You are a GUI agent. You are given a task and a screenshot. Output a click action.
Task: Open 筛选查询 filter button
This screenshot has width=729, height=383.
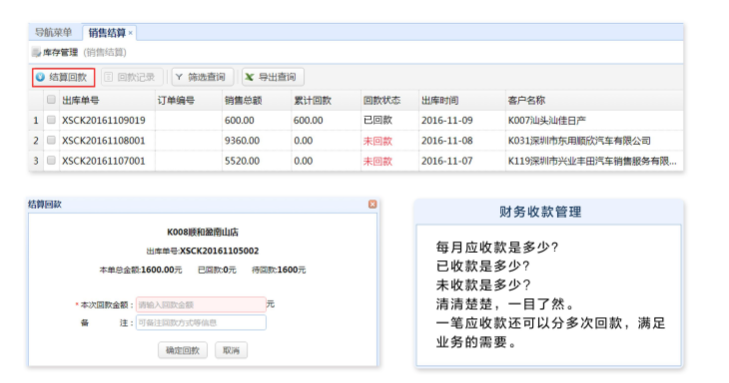202,77
